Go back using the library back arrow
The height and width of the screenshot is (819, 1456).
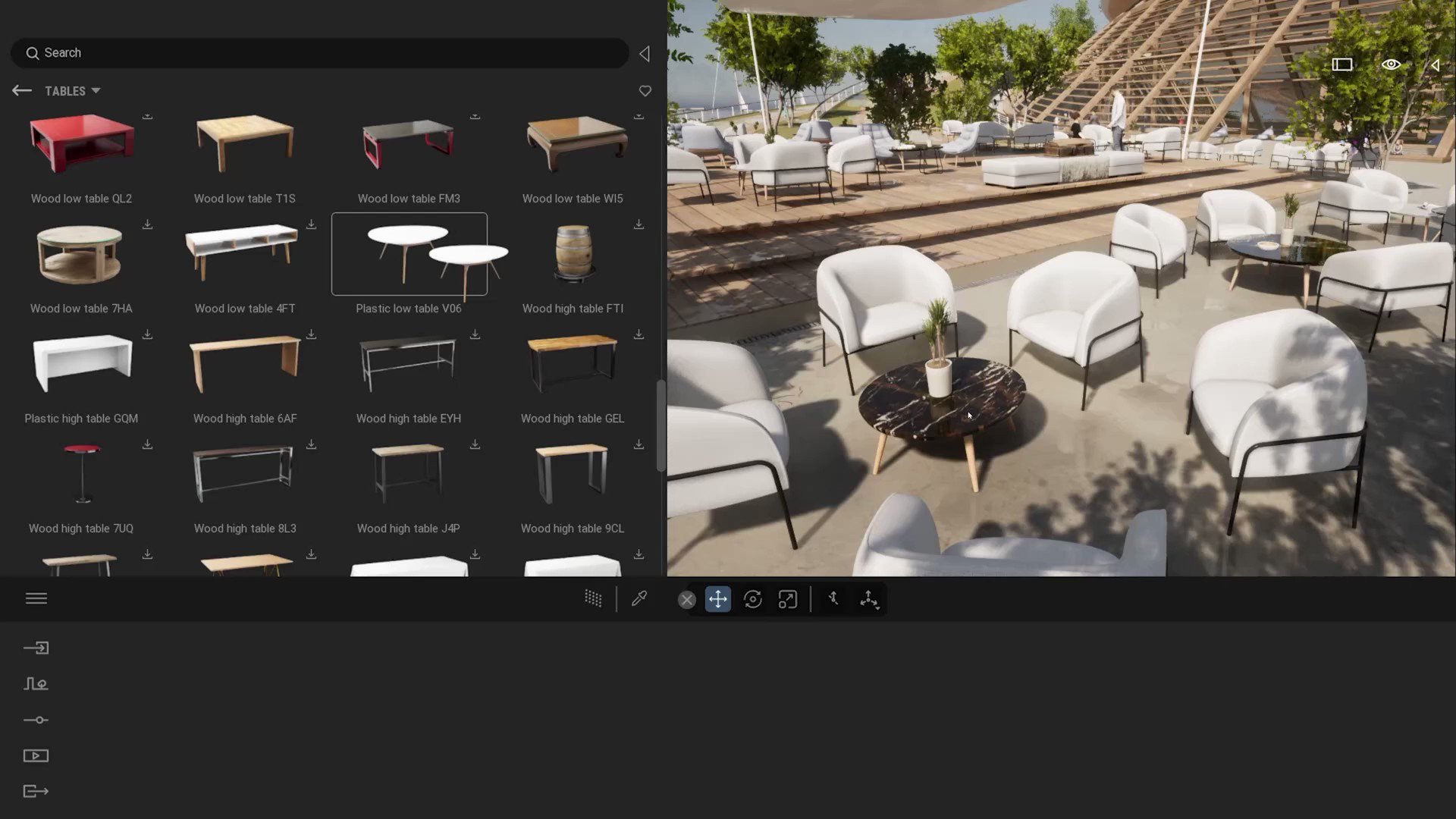point(22,90)
